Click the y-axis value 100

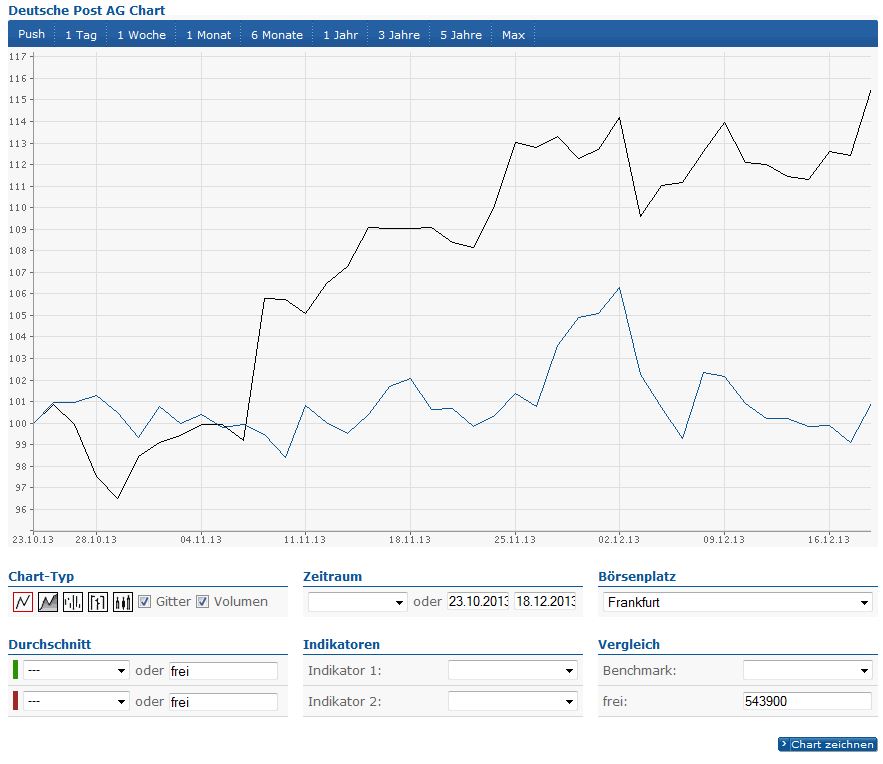[x=17, y=423]
